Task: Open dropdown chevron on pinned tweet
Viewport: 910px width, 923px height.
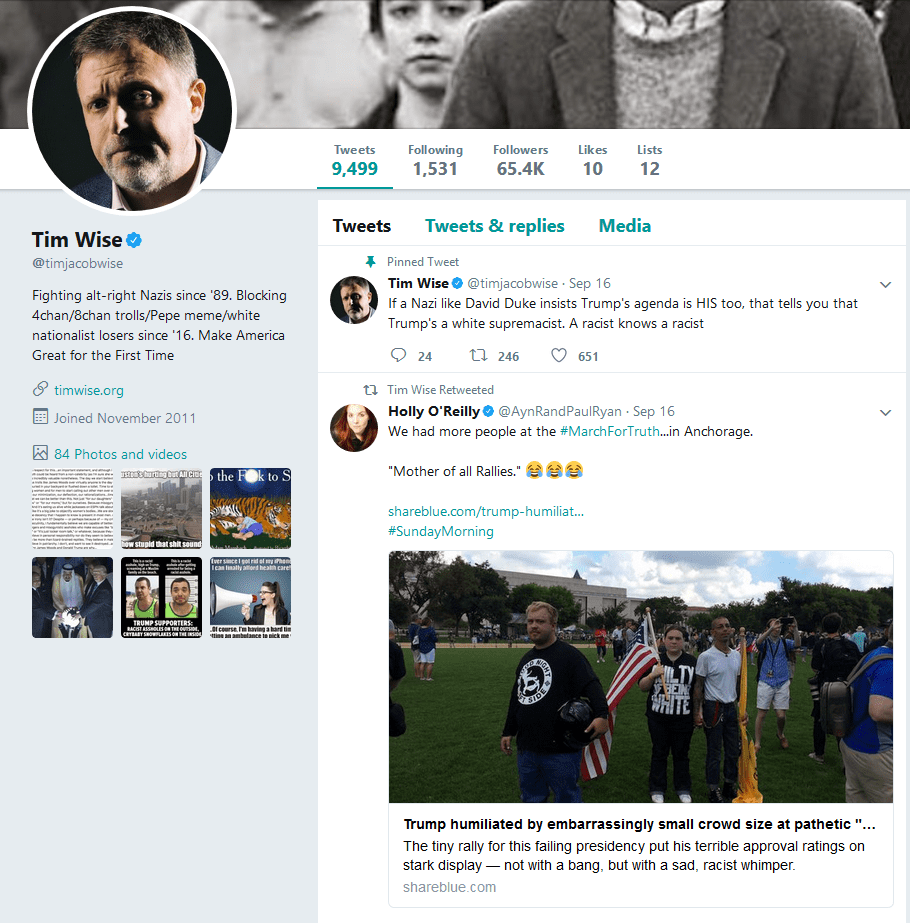Action: (885, 285)
